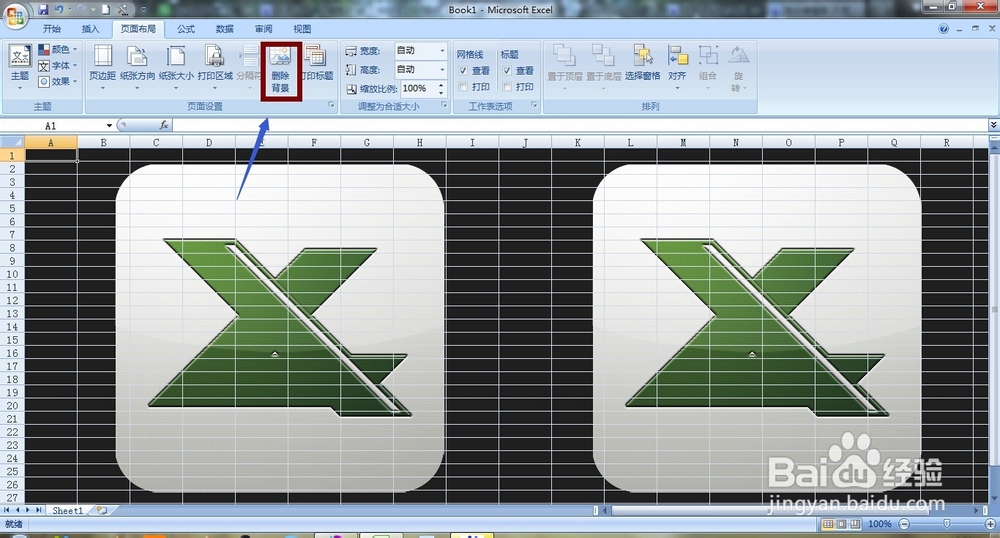Image resolution: width=1000 pixels, height=538 pixels.
Task: Select row 20 header
Action: pyautogui.click(x=12, y=406)
